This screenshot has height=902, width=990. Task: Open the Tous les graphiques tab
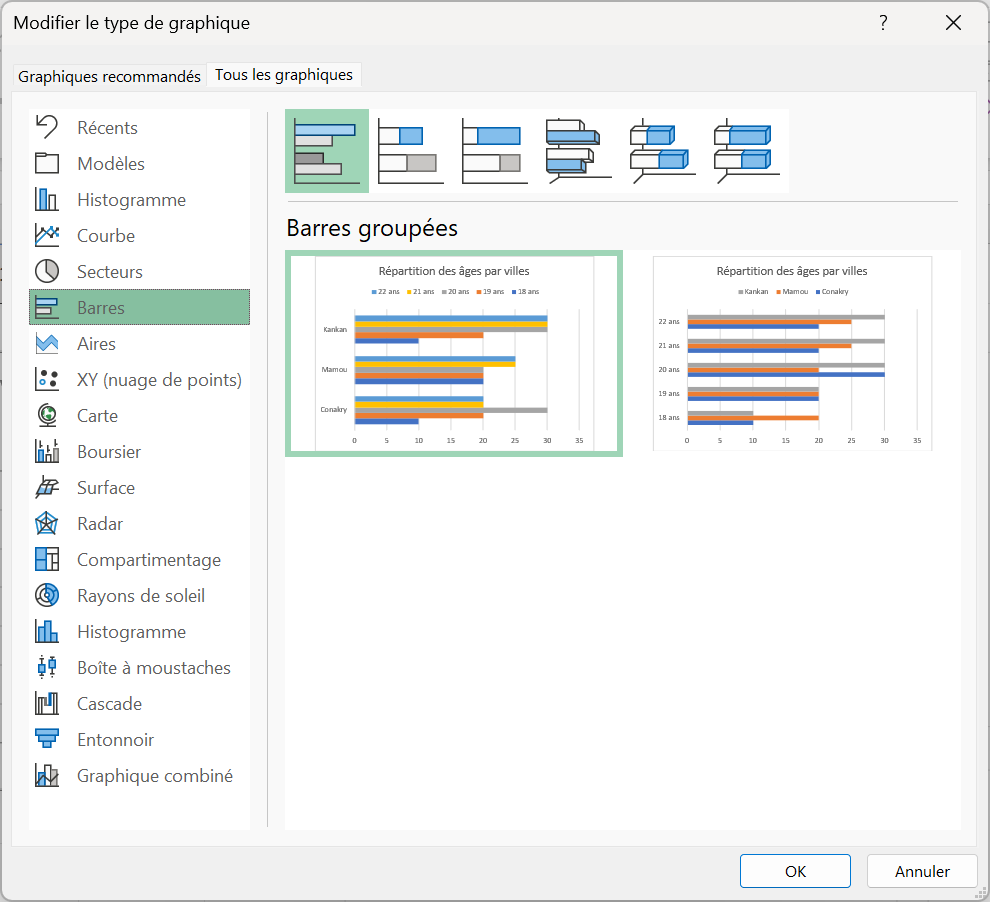(284, 75)
